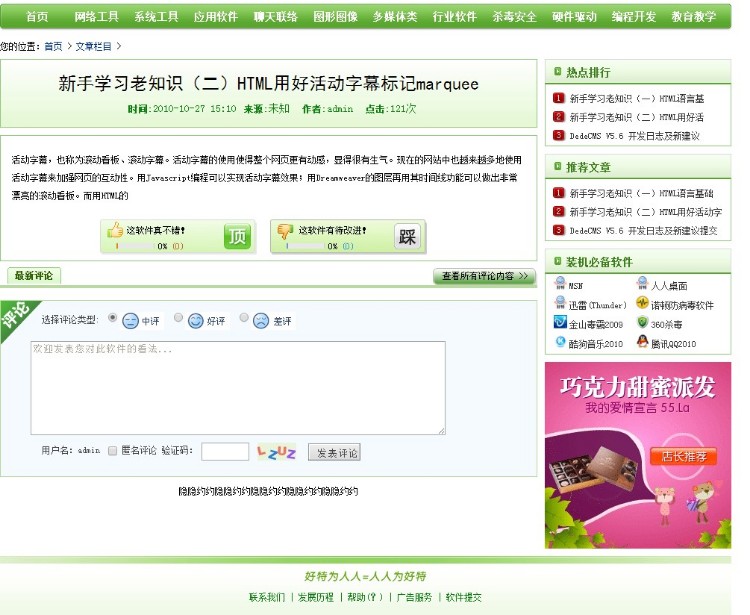Open second 热点排行 article HTML用好活
Screen dimensions: 750x615
(637, 117)
